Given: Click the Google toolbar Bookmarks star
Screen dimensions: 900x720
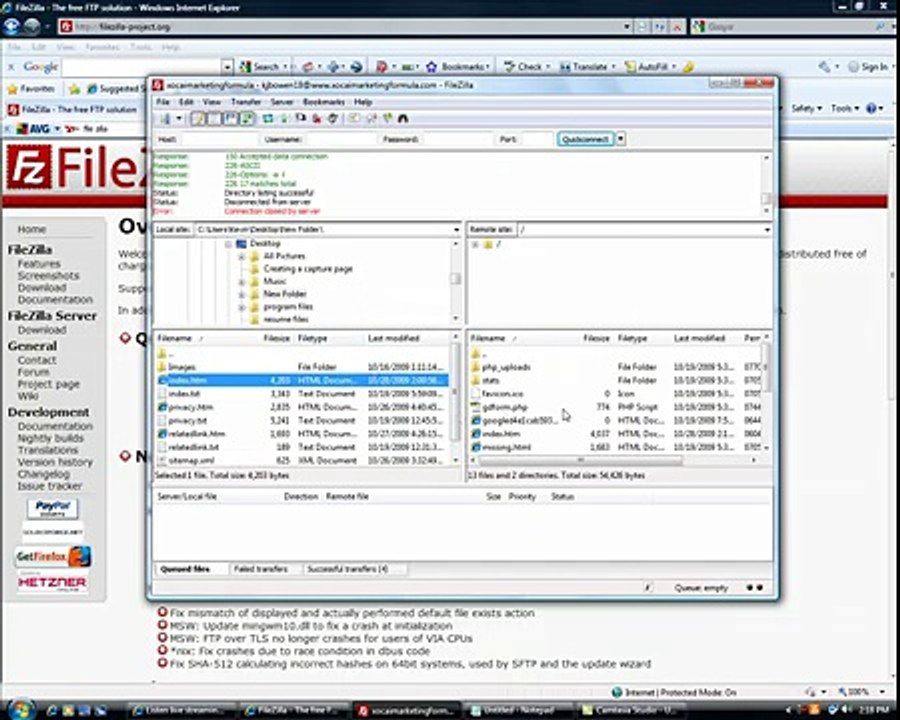Looking at the screenshot, I should click(432, 67).
